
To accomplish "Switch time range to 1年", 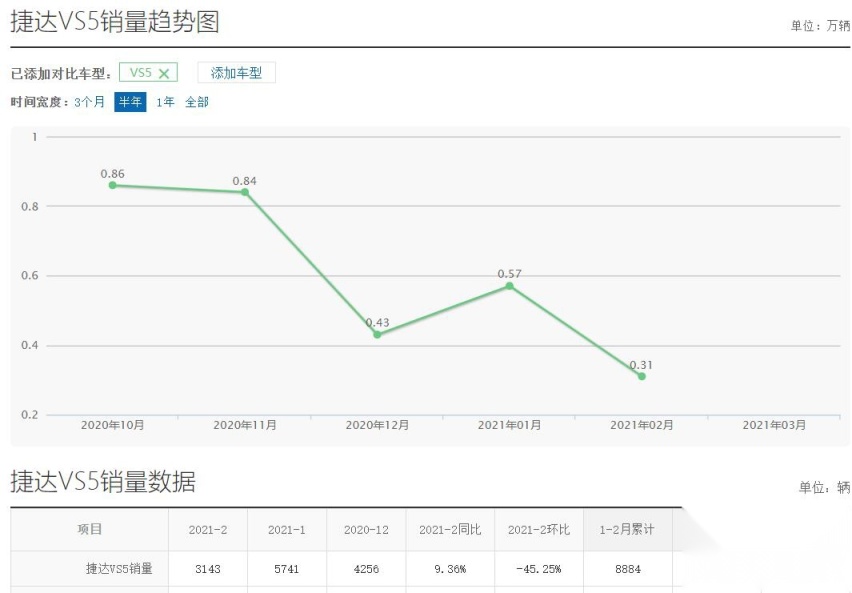I will coord(165,102).
